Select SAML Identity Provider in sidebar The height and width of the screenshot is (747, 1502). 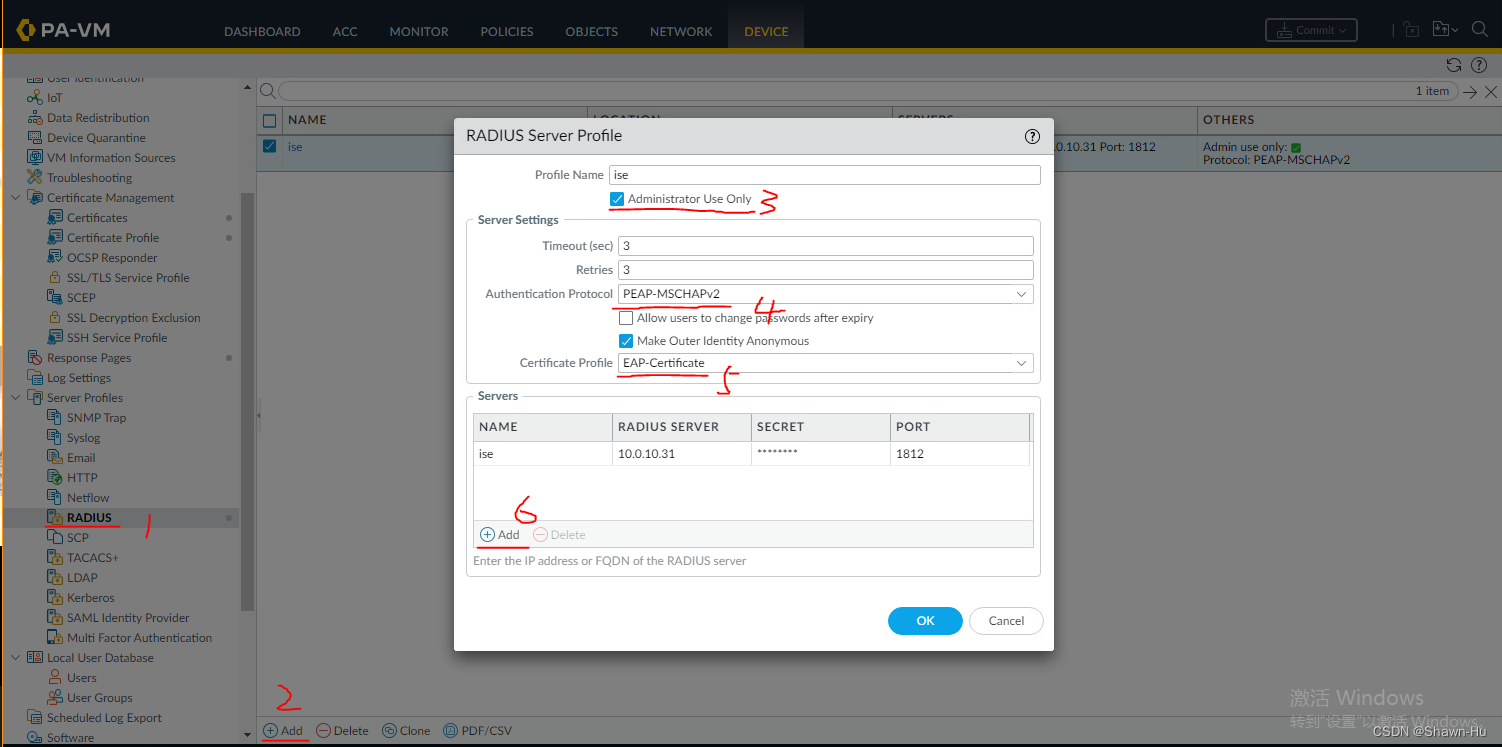[x=128, y=618]
